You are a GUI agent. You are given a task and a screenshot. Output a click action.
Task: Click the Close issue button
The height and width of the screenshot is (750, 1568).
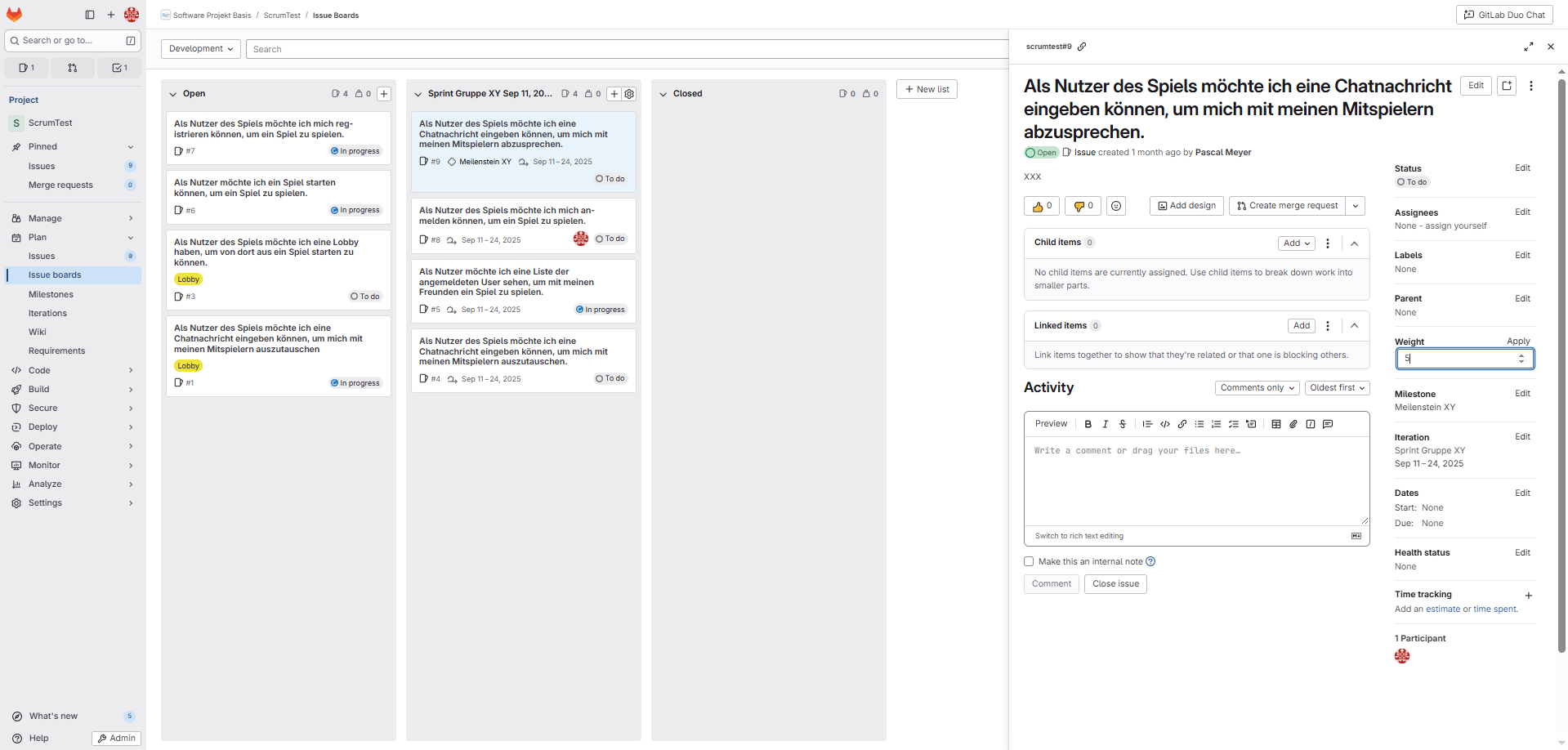click(x=1115, y=583)
